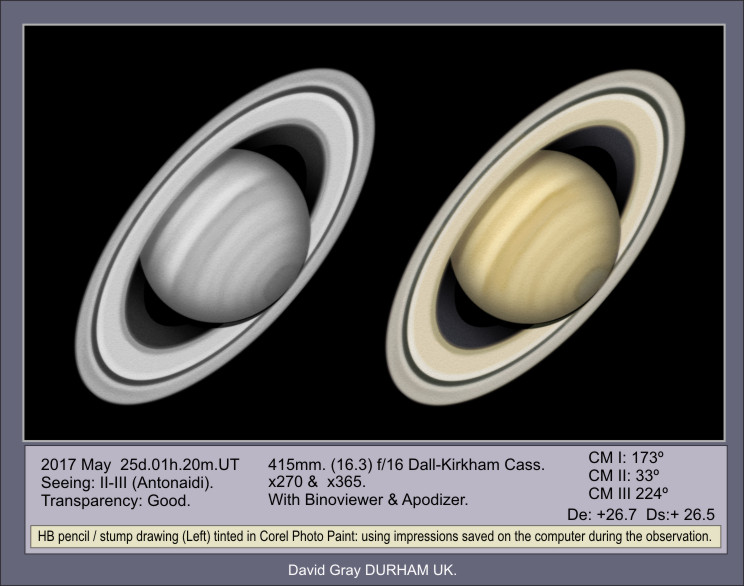The width and height of the screenshot is (744, 586).
Task: Click the "David Gray DURHAM UK." credit
Action: coord(372,570)
